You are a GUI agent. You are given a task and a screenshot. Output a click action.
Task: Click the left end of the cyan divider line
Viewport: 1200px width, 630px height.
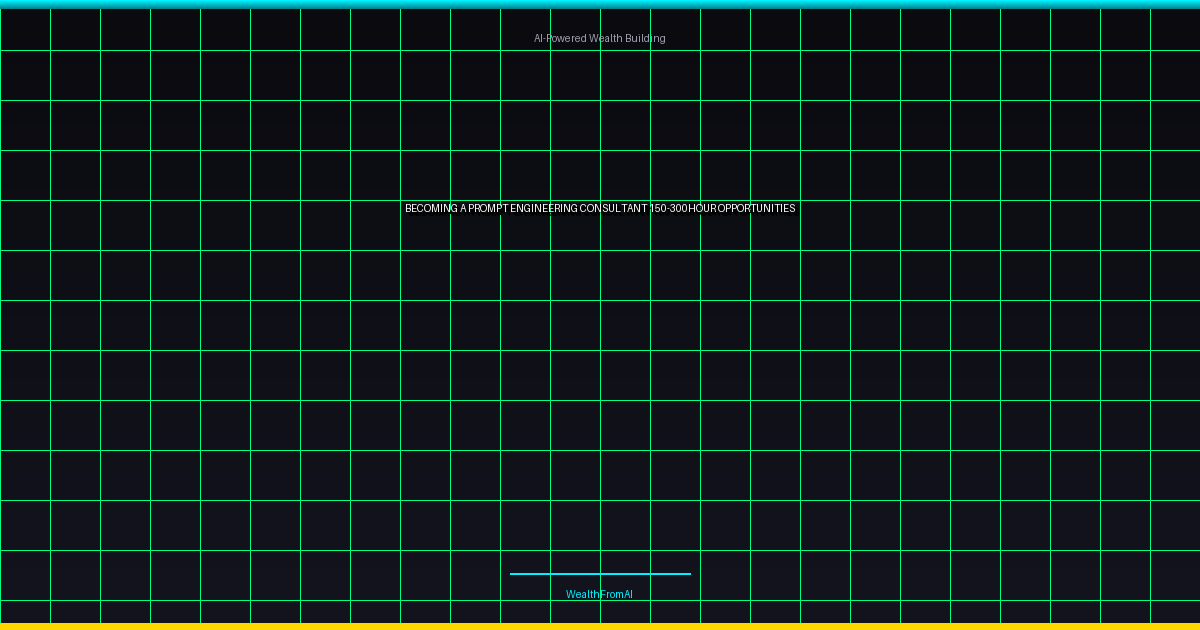tap(513, 574)
